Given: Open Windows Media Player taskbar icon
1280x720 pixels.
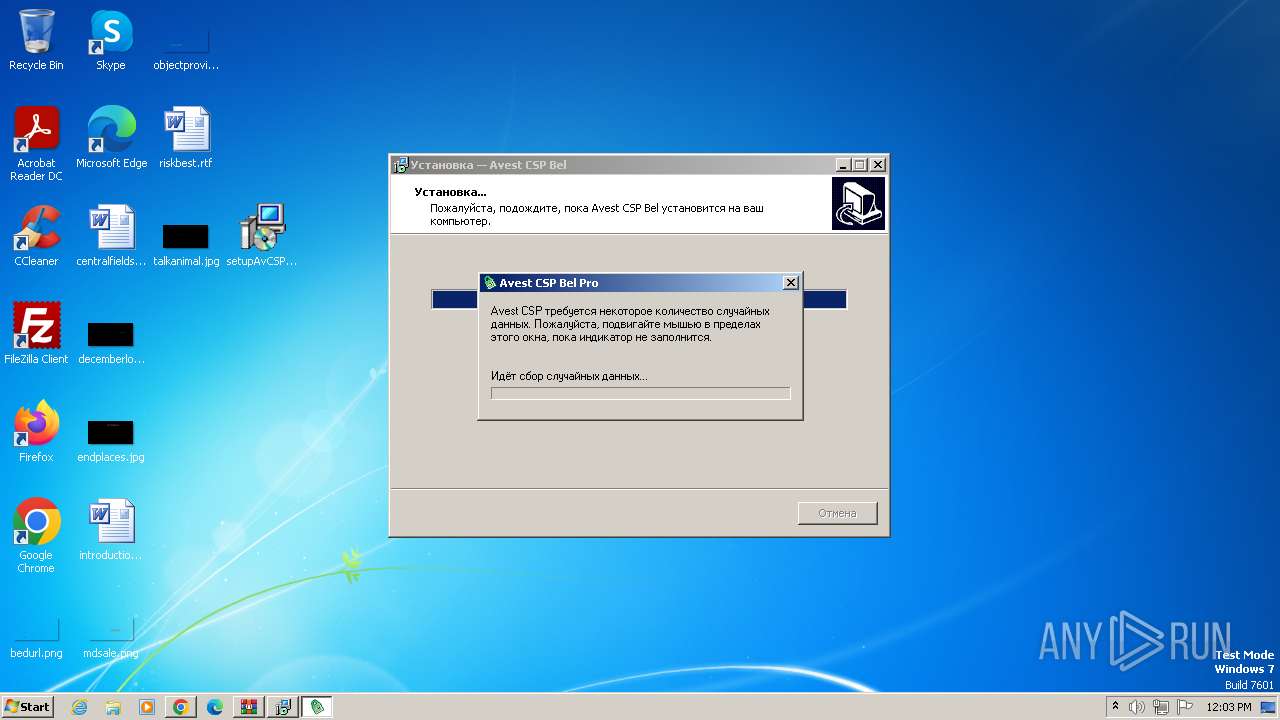Looking at the screenshot, I should coord(147,707).
